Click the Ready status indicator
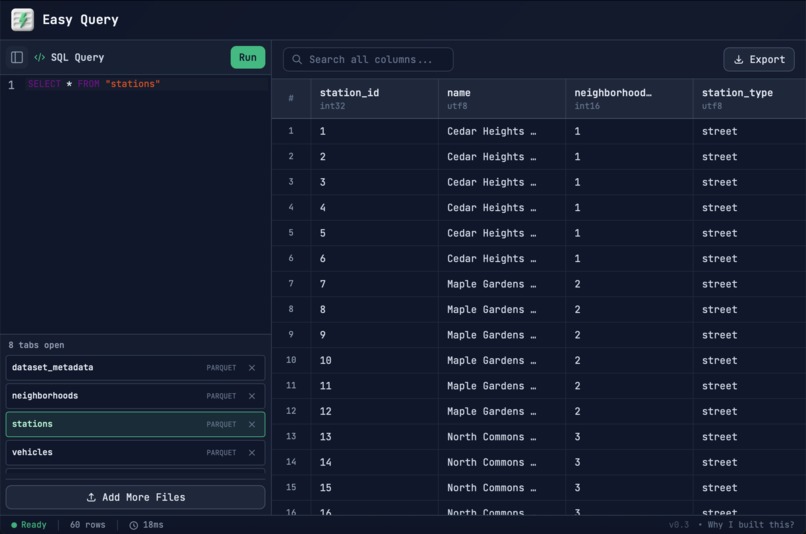Viewport: 806px width, 534px height. pyautogui.click(x=29, y=525)
